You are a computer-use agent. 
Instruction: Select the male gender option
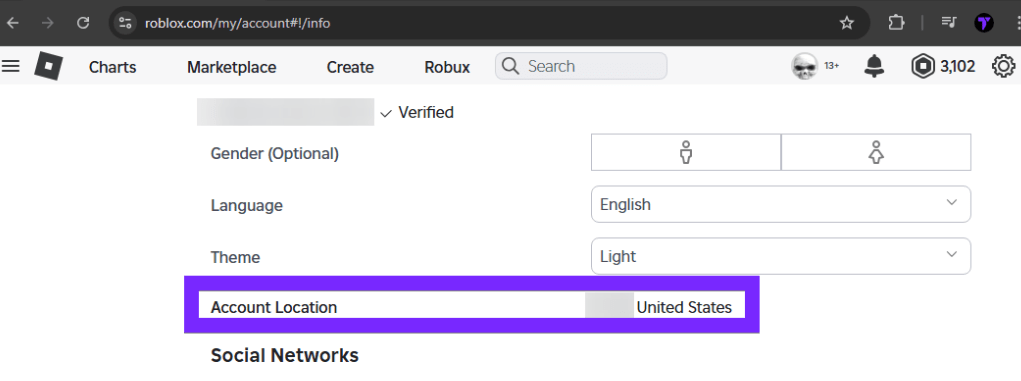click(x=686, y=152)
